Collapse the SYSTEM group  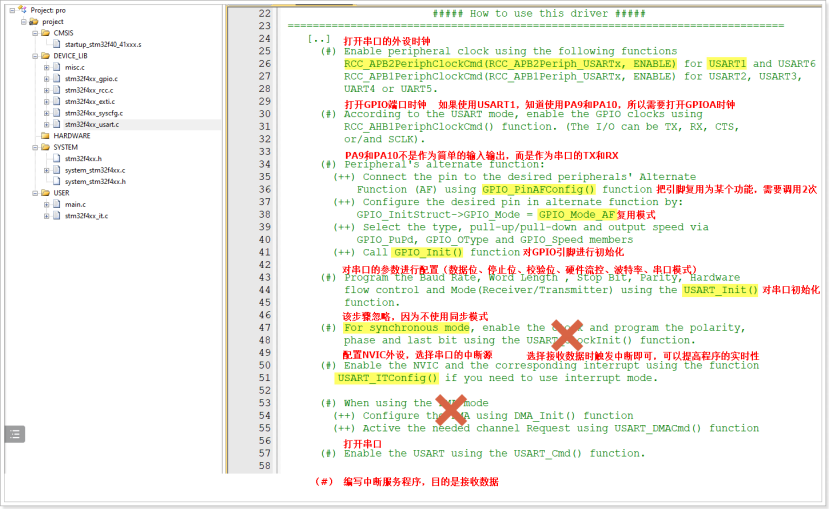[x=35, y=147]
